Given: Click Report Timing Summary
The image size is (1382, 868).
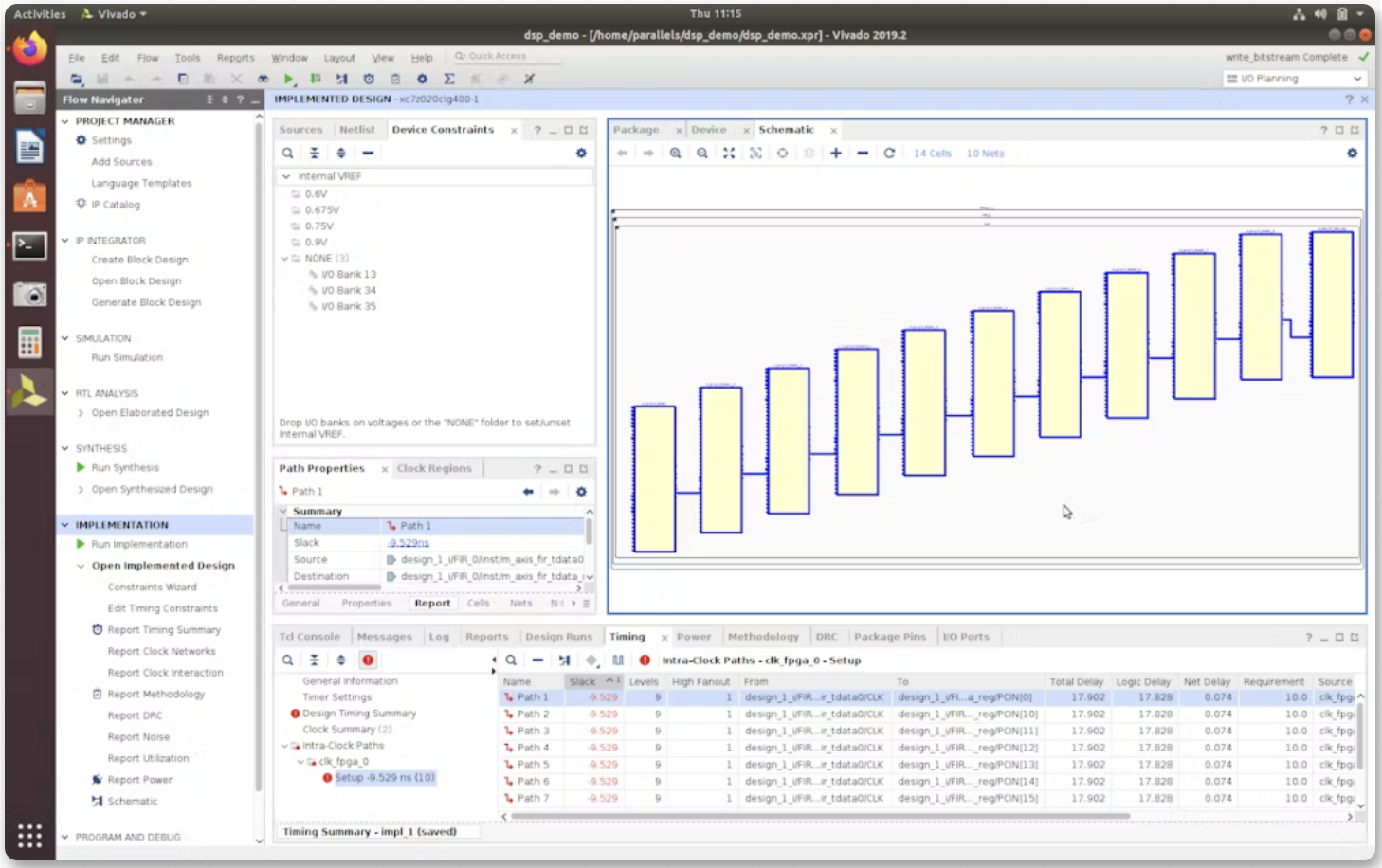Looking at the screenshot, I should click(x=164, y=630).
